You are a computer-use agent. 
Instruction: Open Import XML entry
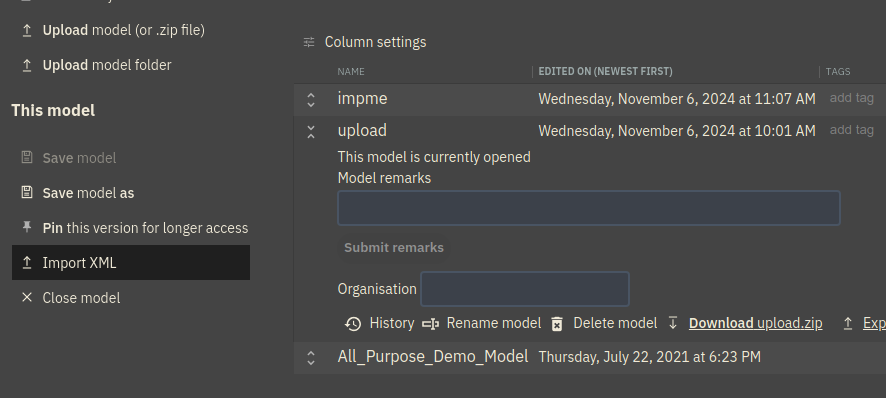tap(131, 263)
